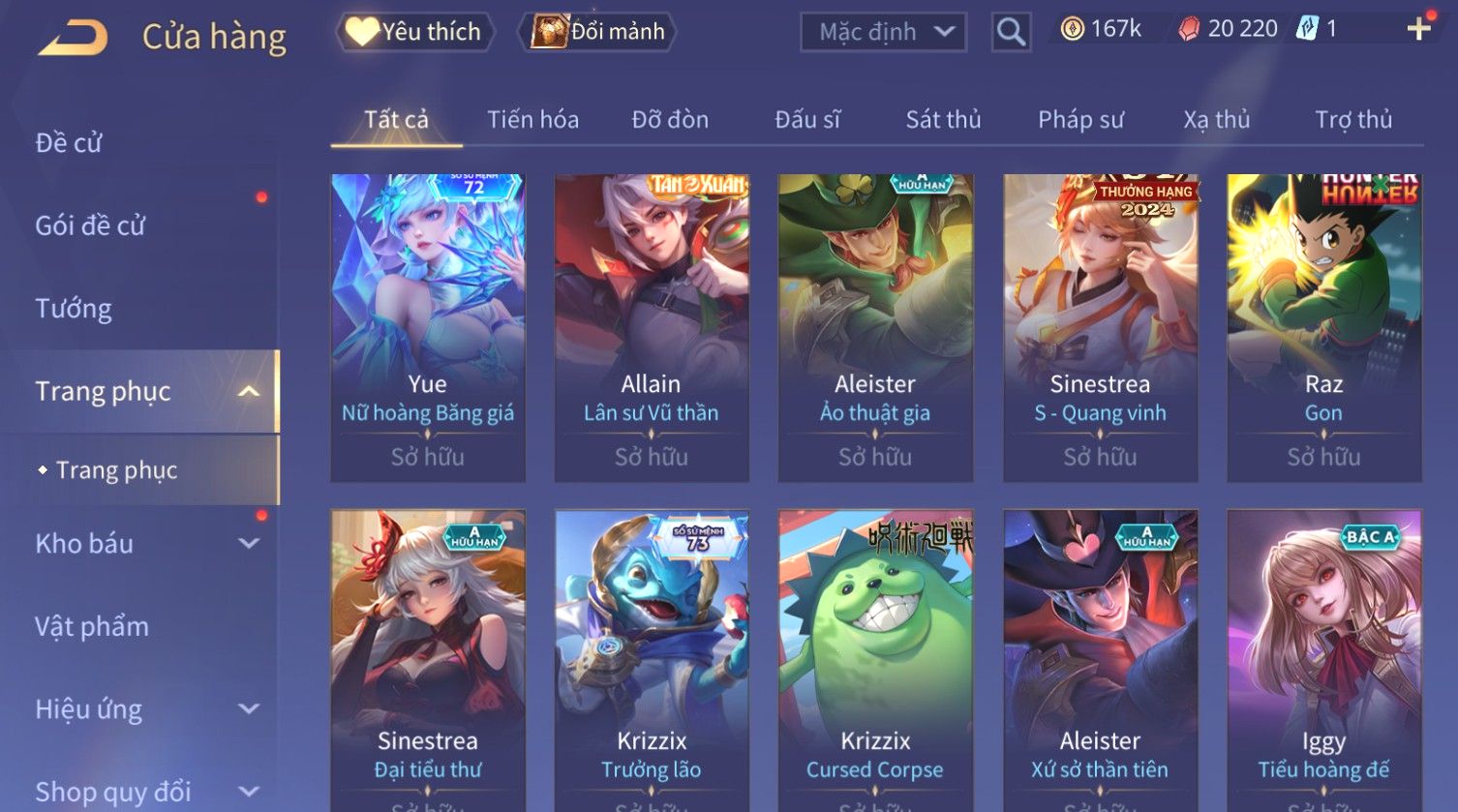Select Yue Nữ hoàng Băng giá skin
This screenshot has height=812, width=1458.
point(428,328)
